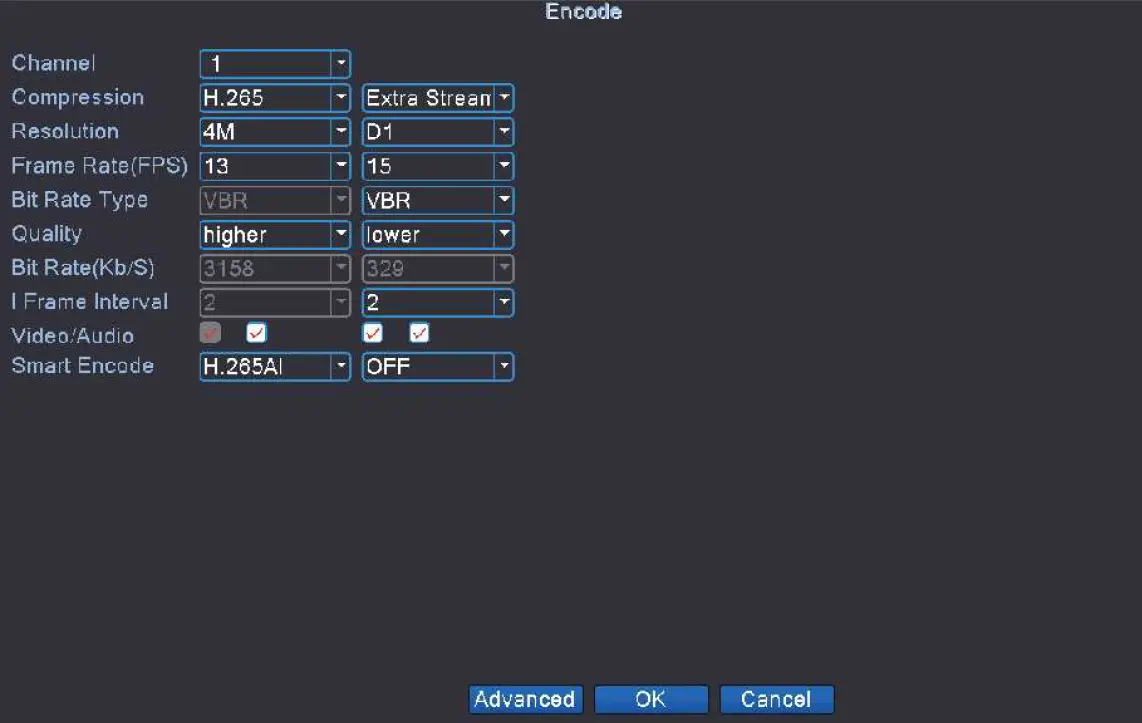Click the greyed main stream Video checkbox

[x=210, y=333]
